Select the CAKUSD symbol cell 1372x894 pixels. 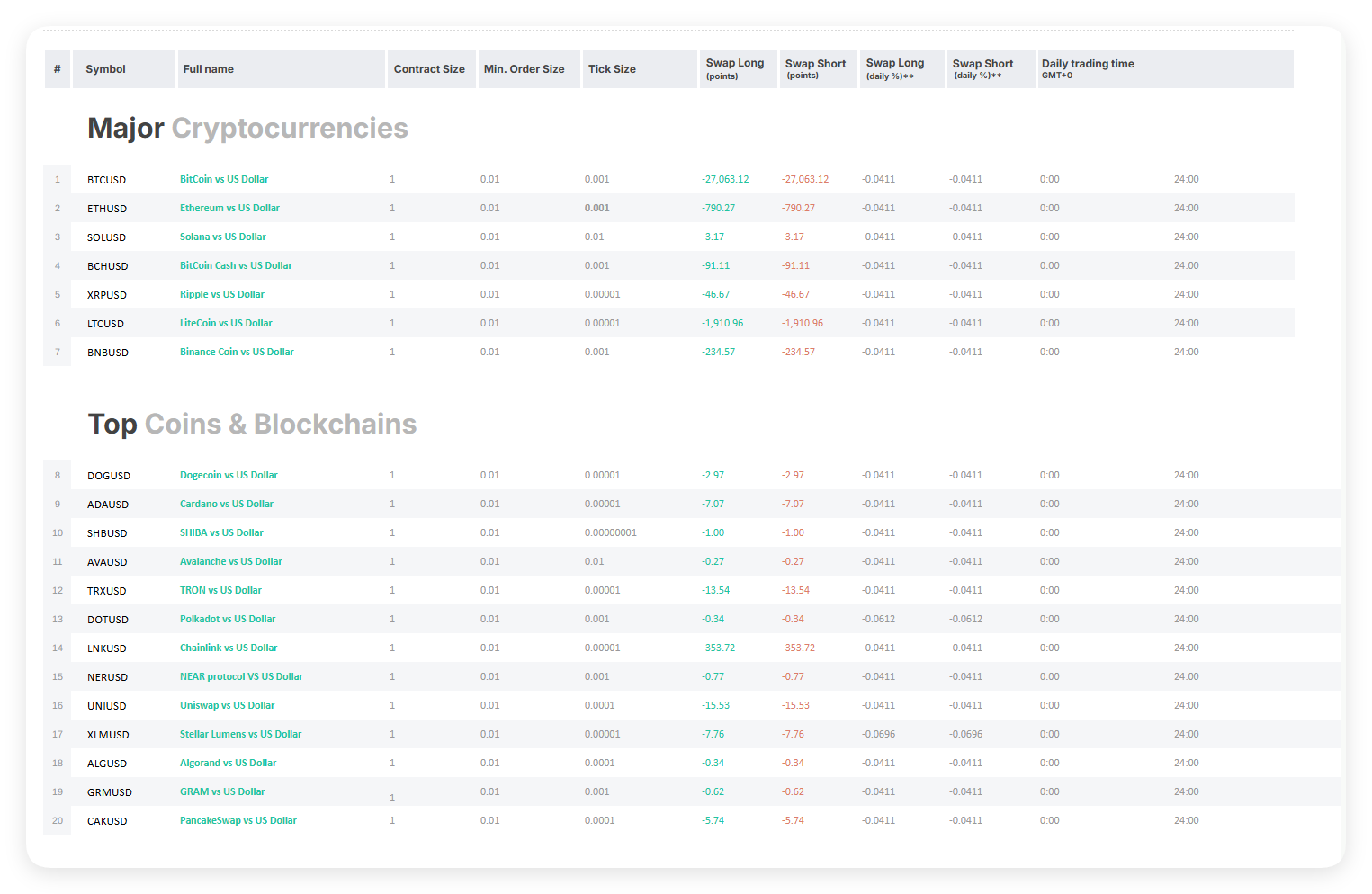107,821
